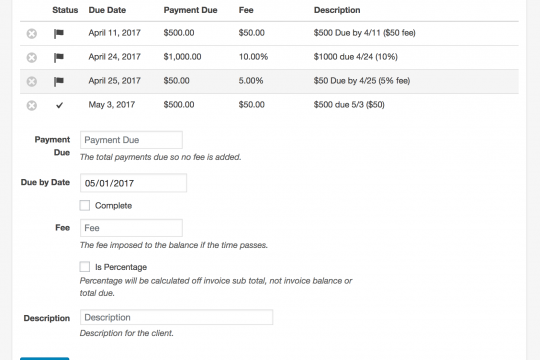Click the blue button at the bottom

coord(44,359)
